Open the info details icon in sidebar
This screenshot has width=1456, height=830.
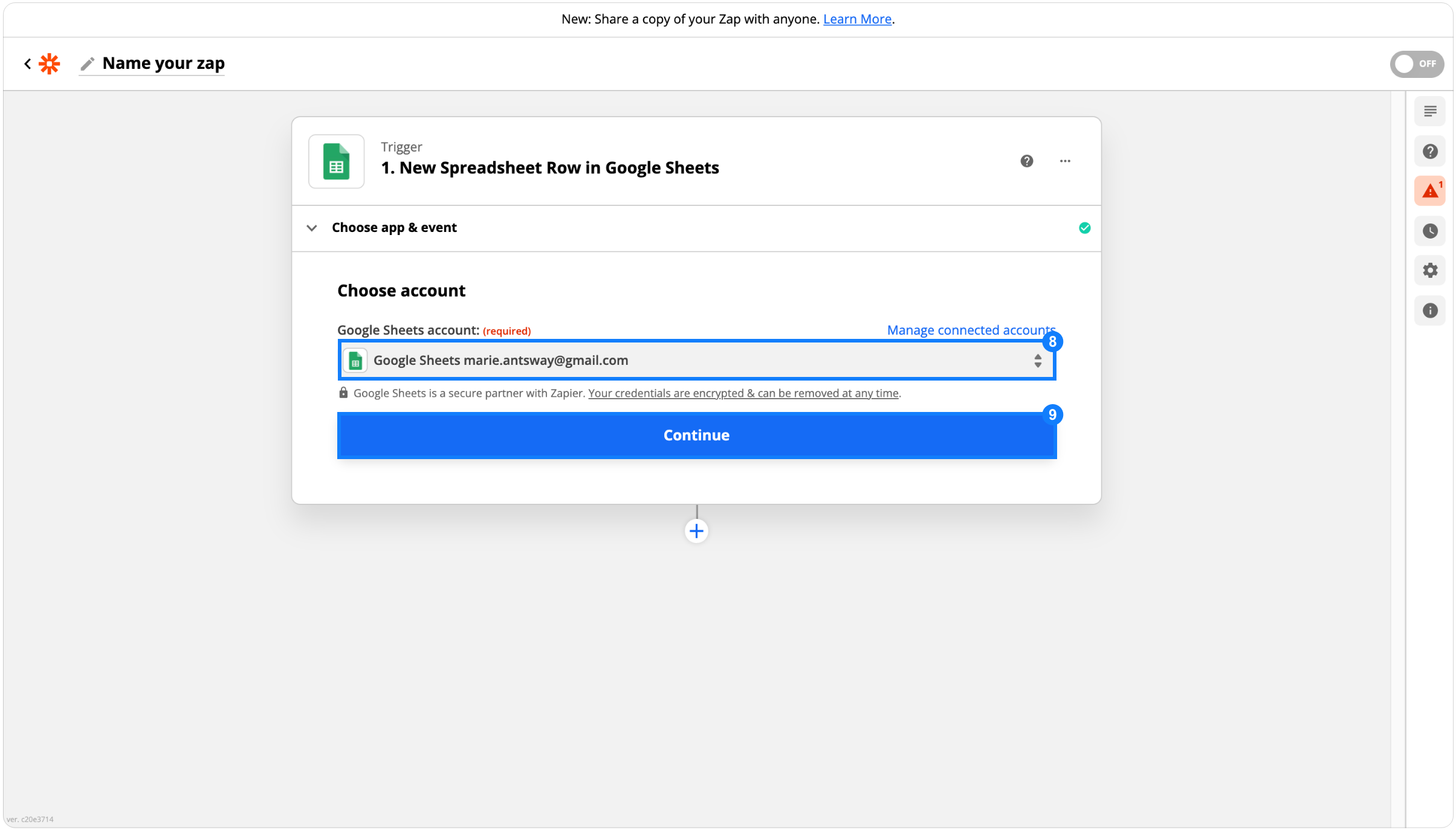tap(1430, 310)
